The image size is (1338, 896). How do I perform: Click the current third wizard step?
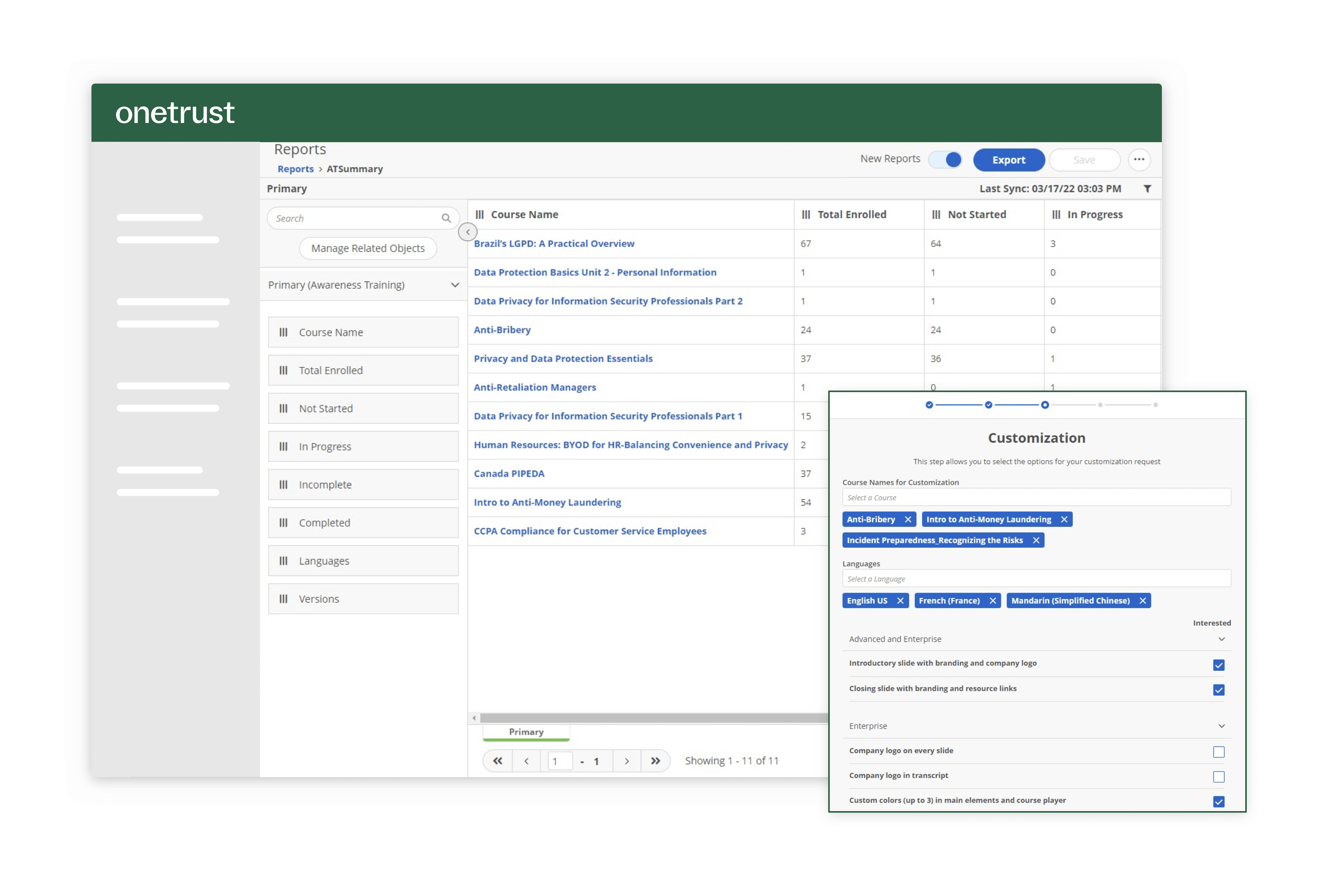coord(1045,405)
